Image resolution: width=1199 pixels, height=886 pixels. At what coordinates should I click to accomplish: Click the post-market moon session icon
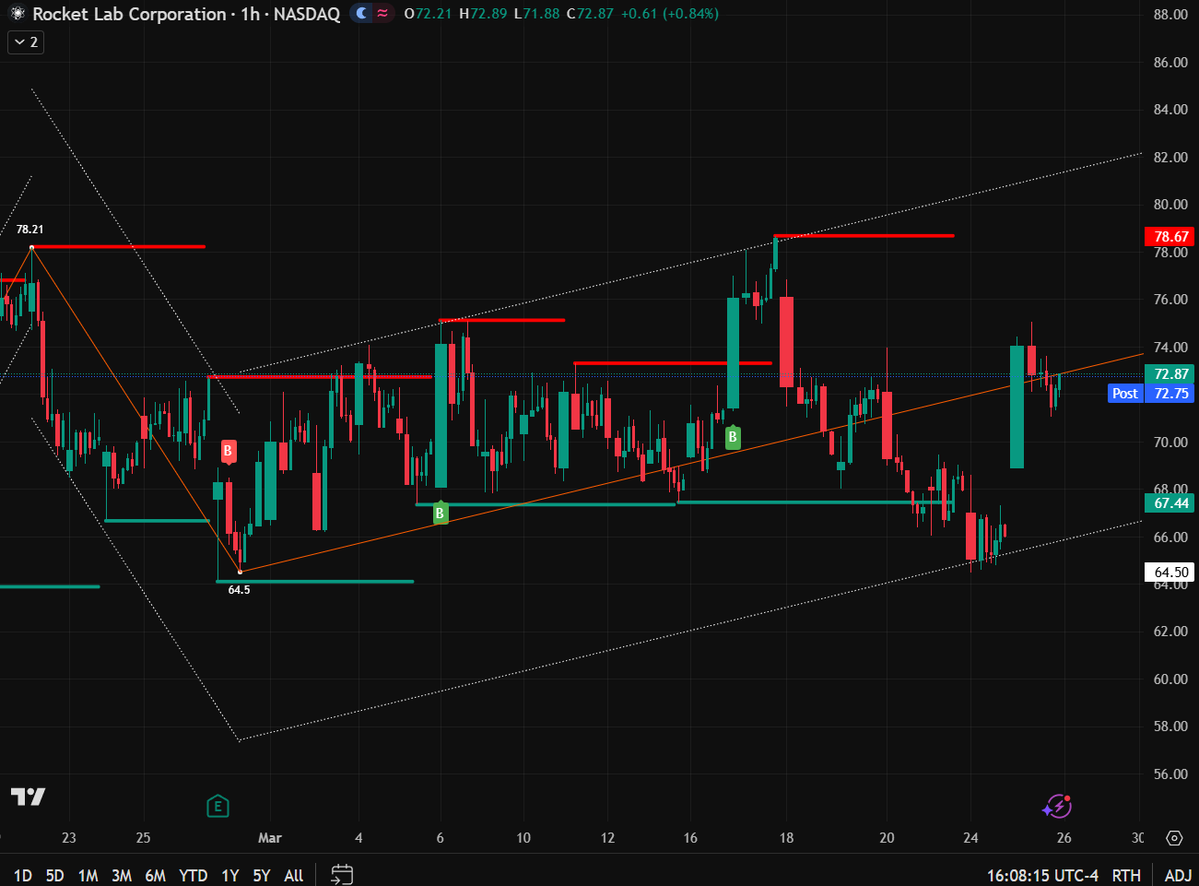click(x=362, y=14)
